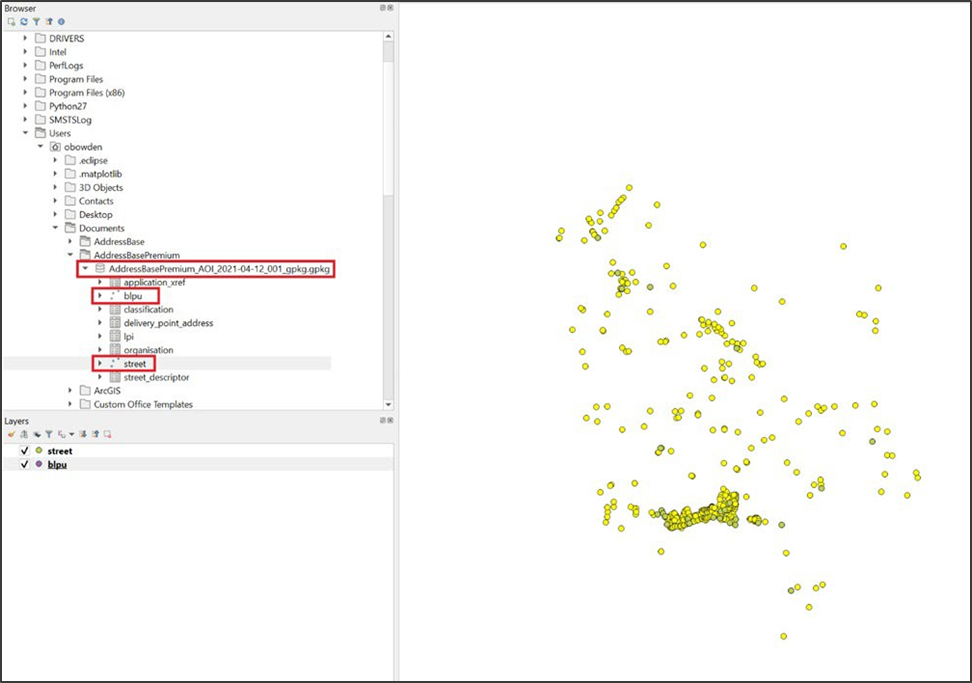The width and height of the screenshot is (972, 683).
Task: Open the Layer Styling panel
Action: tap(11, 434)
